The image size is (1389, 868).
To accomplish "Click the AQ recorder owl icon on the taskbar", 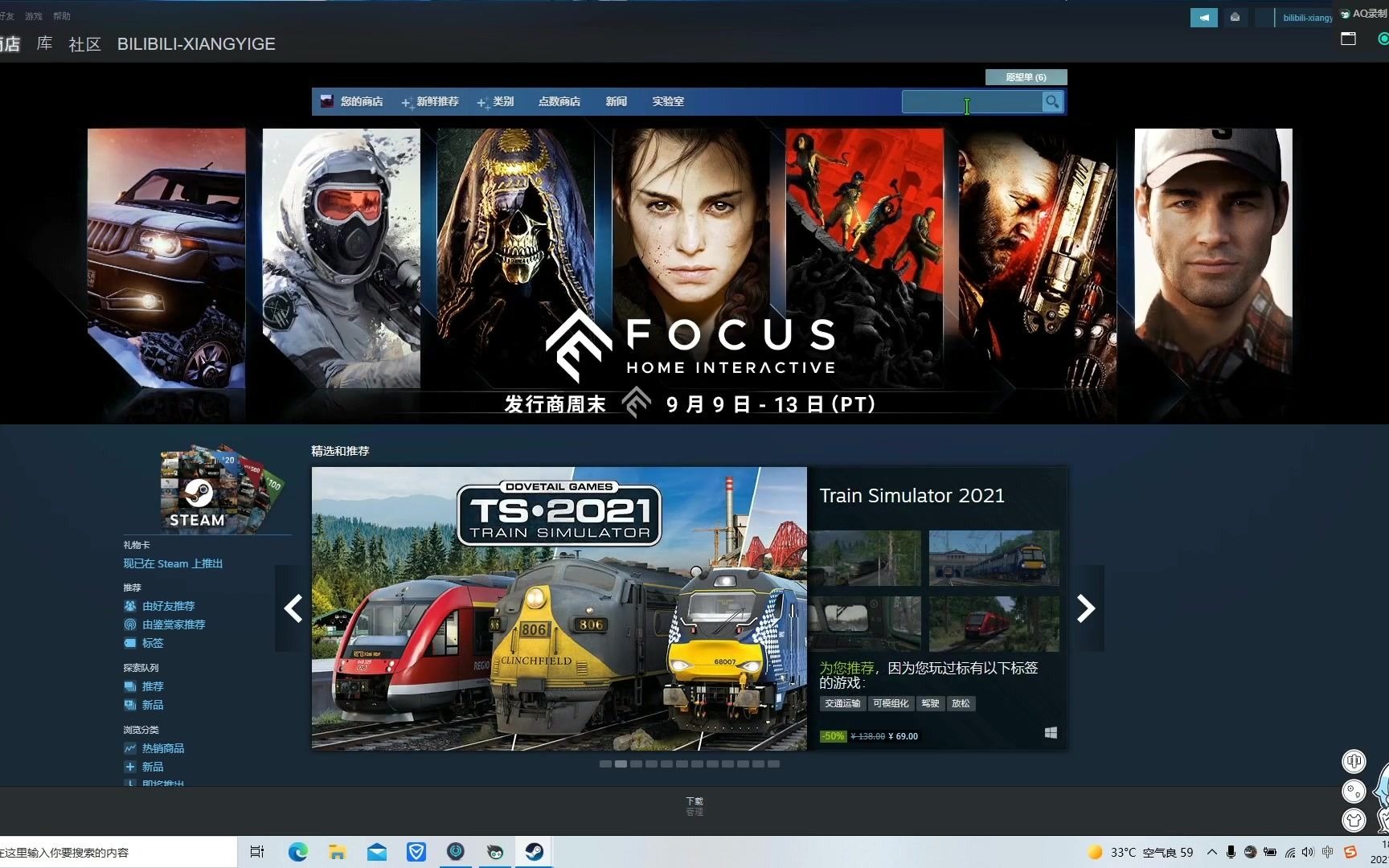I will click(495, 852).
